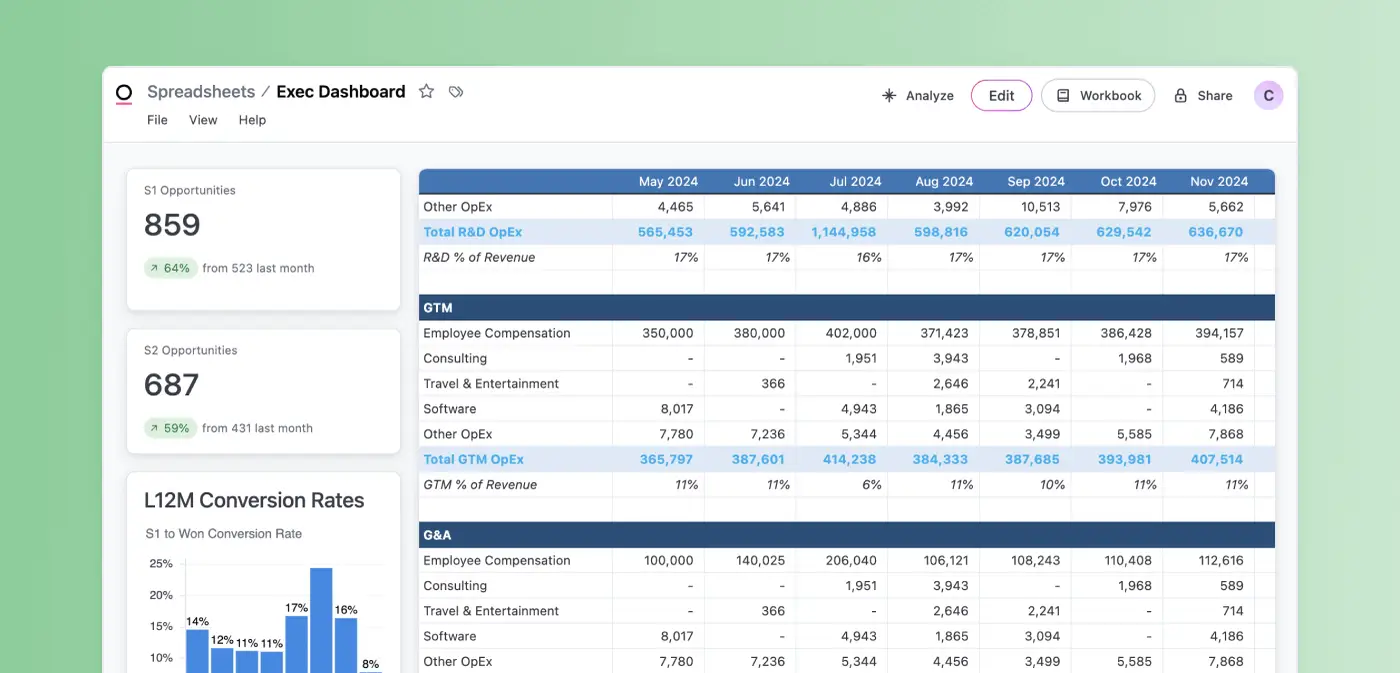Click the app logo icon
This screenshot has width=1400, height=673.
[124, 92]
